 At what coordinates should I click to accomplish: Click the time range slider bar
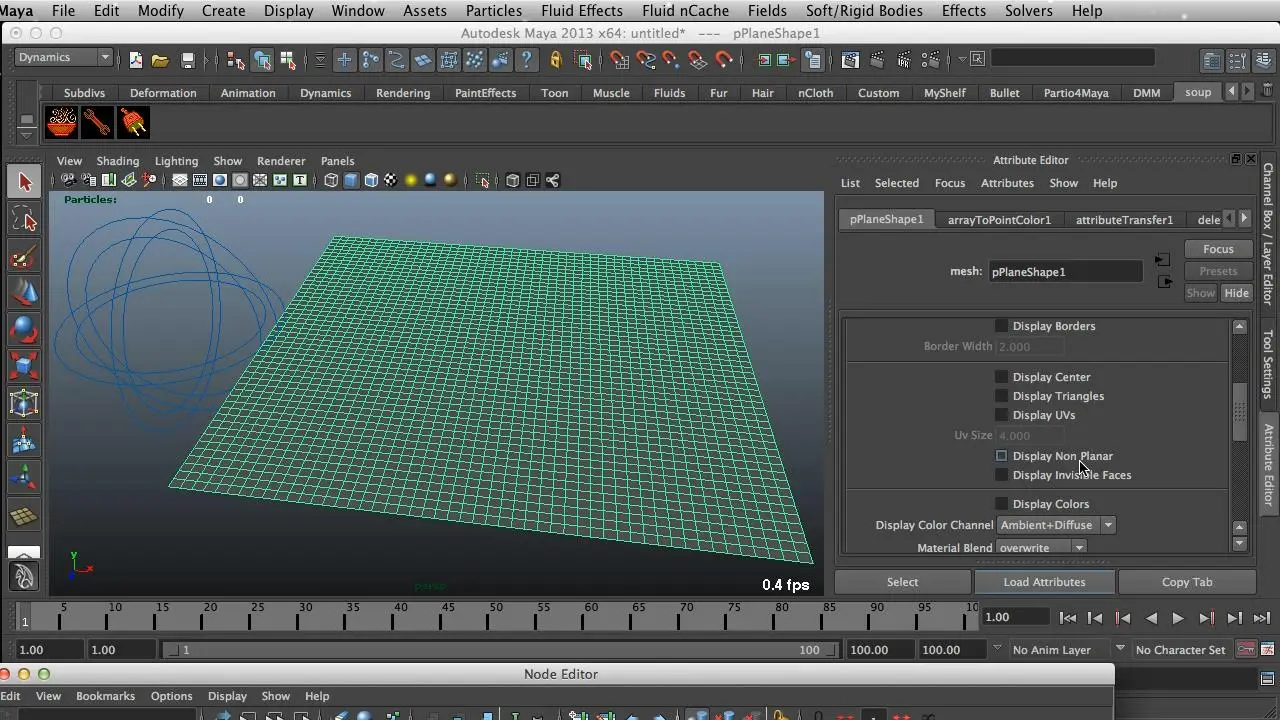point(500,650)
